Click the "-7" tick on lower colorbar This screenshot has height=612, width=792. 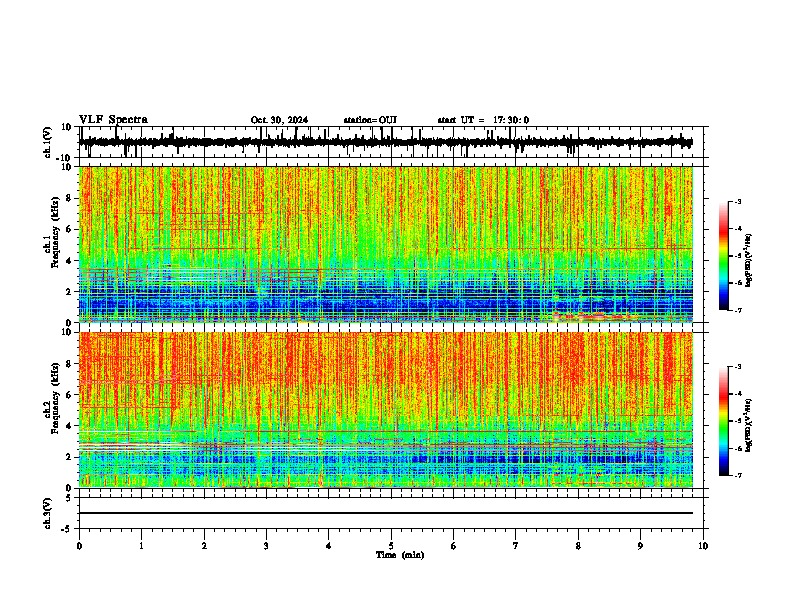(737, 475)
